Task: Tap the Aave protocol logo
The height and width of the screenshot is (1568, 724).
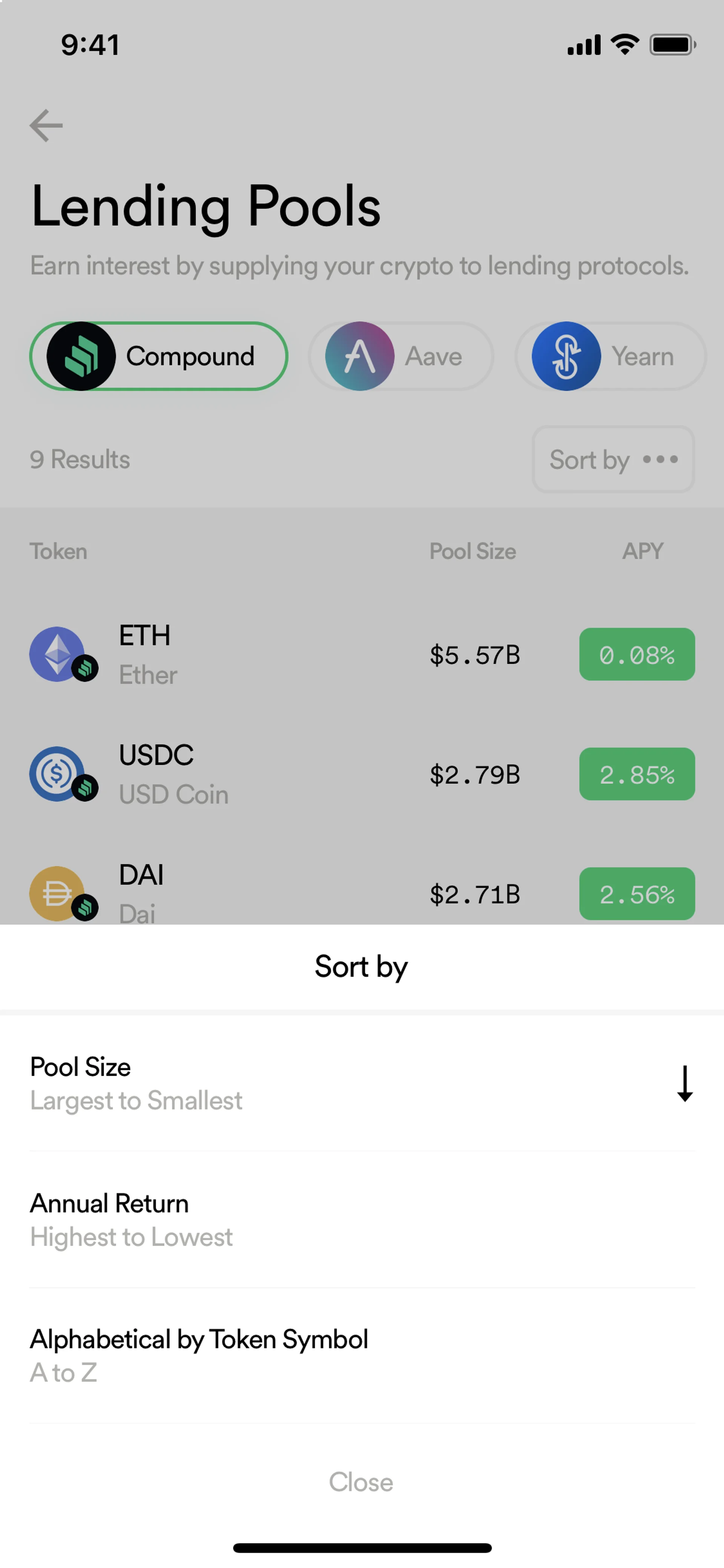Action: point(360,356)
